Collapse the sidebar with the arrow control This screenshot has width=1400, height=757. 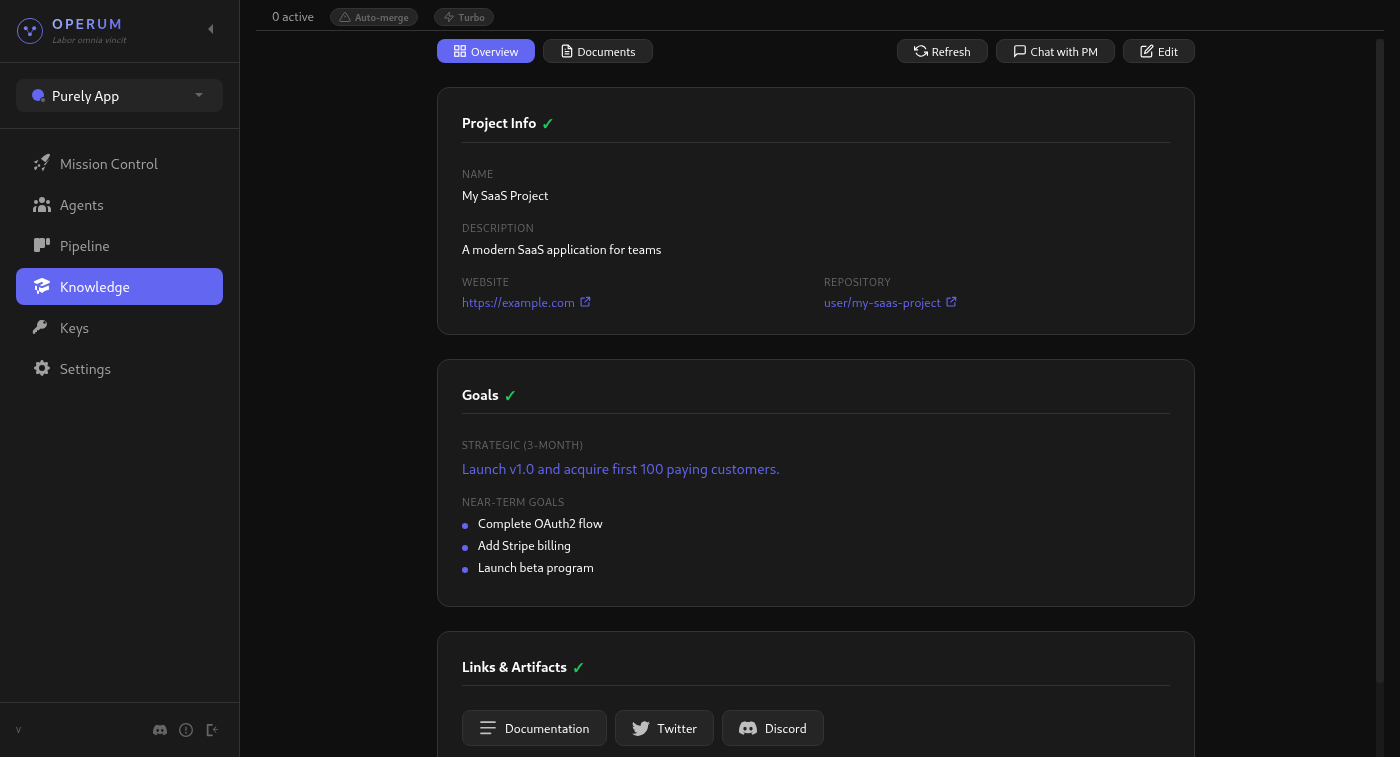(210, 29)
